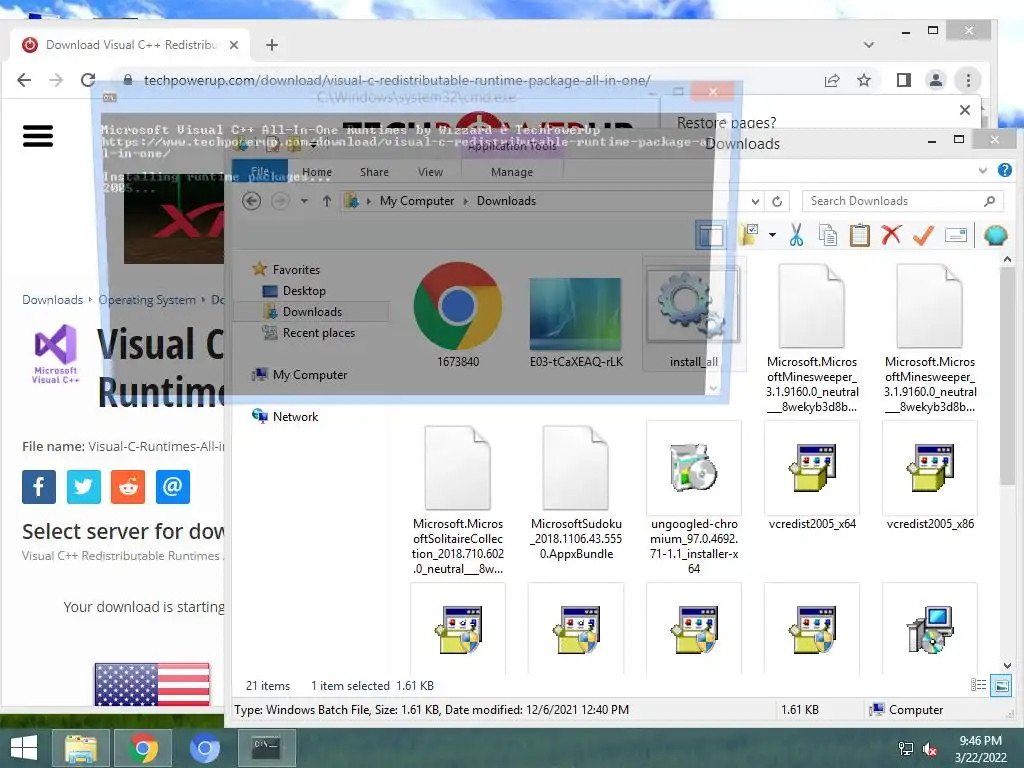Viewport: 1024px width, 768px height.
Task: Click the orange checkmark Rename icon
Action: pyautogui.click(x=923, y=235)
